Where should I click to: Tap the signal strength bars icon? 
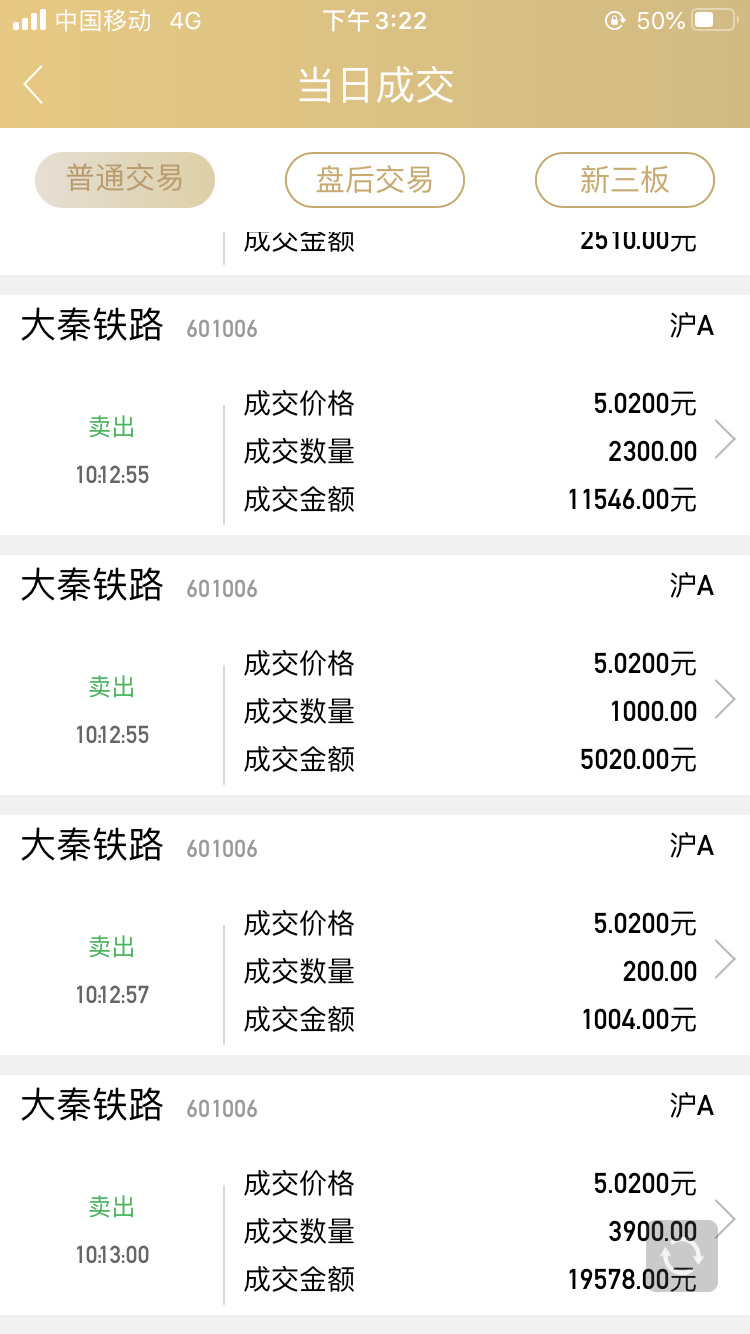(30, 20)
